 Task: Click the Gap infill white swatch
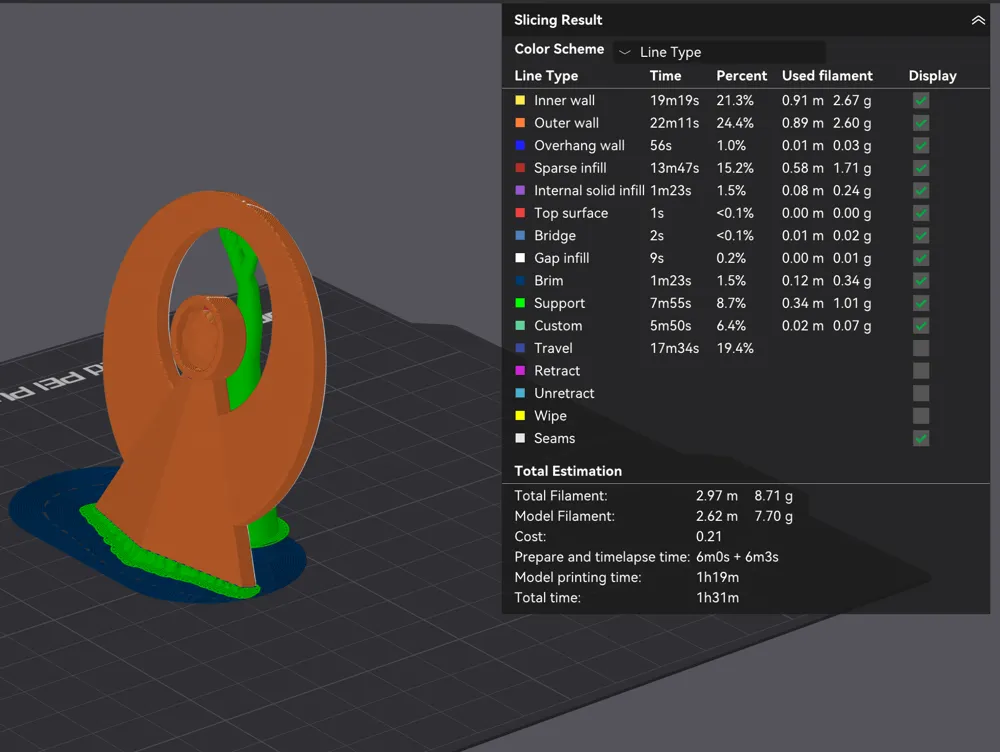tap(520, 258)
